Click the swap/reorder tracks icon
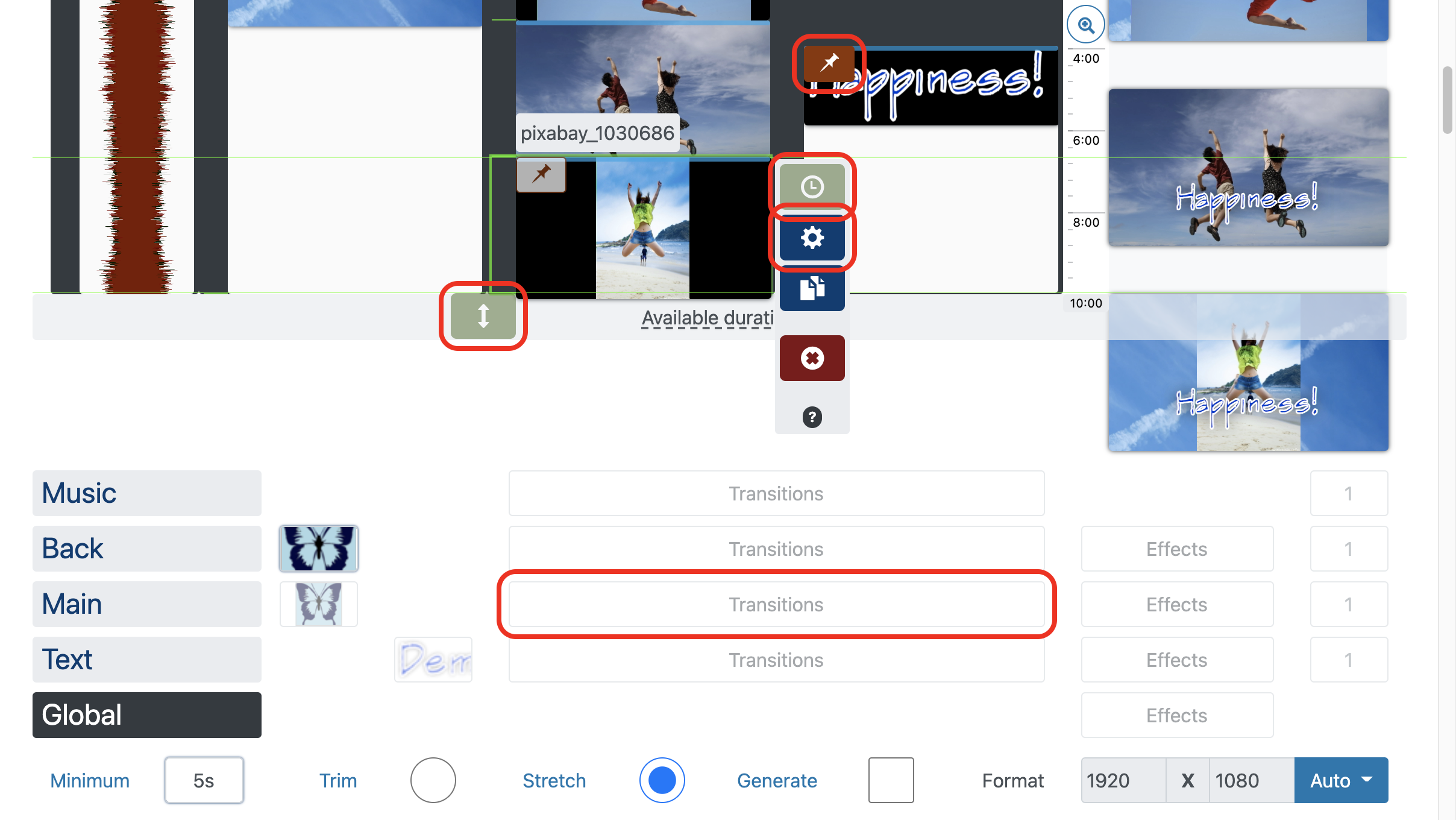Screen dimensions: 1456x820 pos(484,315)
